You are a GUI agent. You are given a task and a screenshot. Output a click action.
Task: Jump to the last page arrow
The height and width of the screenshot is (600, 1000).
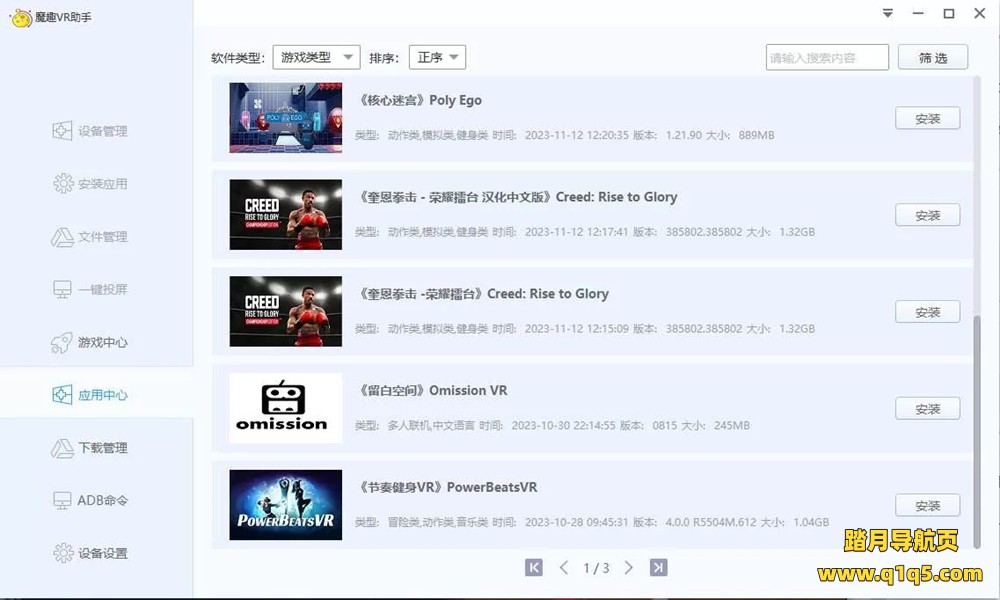point(658,566)
